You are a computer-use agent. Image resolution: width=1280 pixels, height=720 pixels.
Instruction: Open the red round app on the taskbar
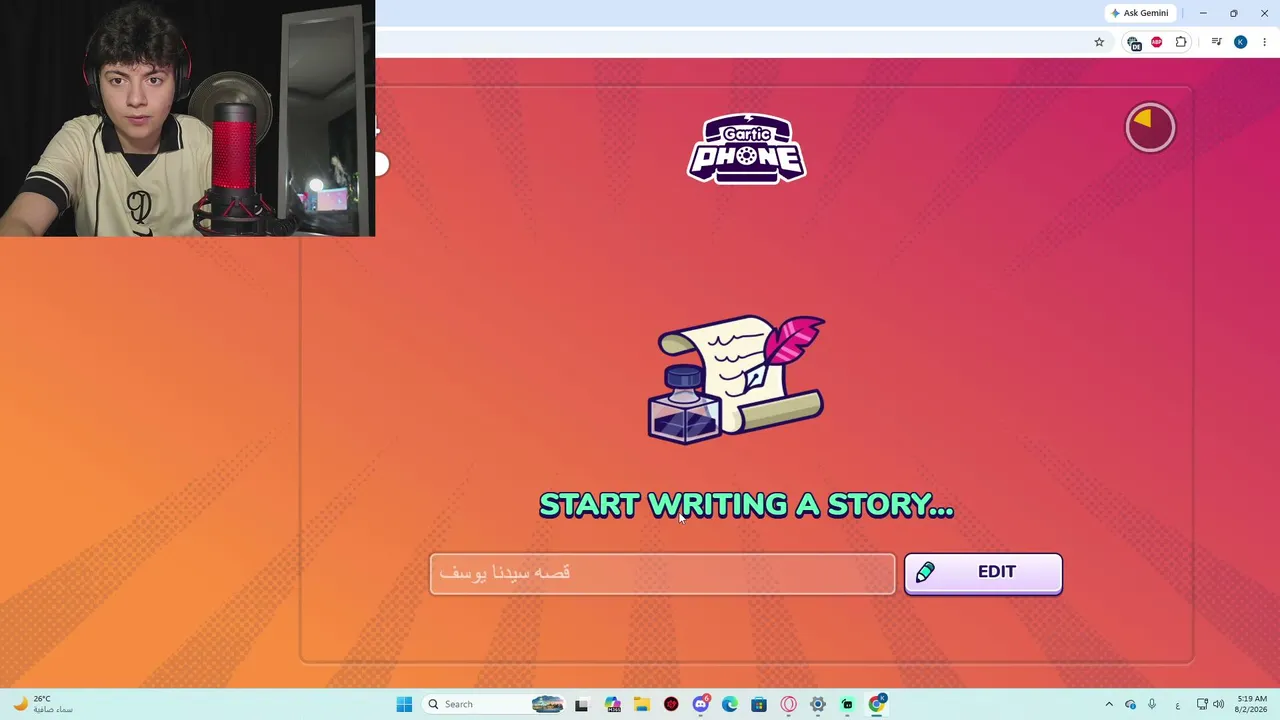coord(671,704)
